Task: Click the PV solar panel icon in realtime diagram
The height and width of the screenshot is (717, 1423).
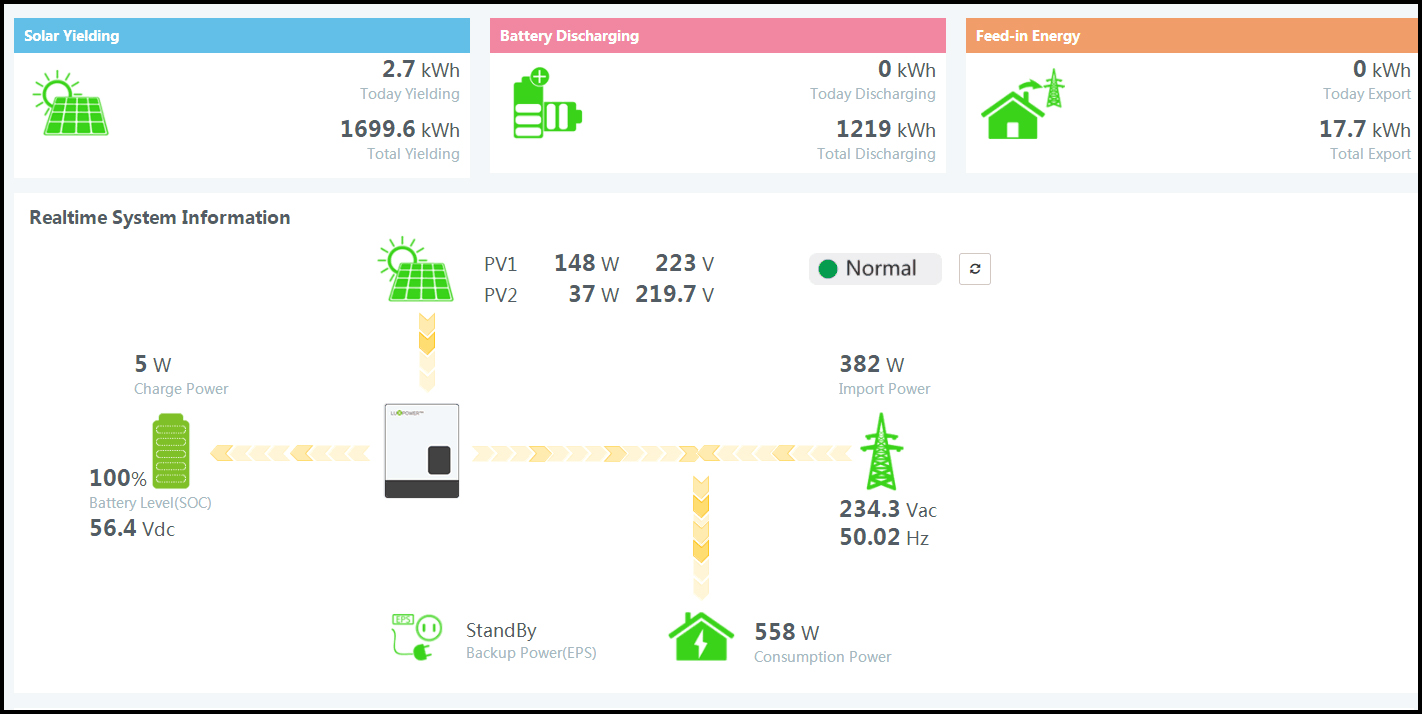Action: point(416,270)
